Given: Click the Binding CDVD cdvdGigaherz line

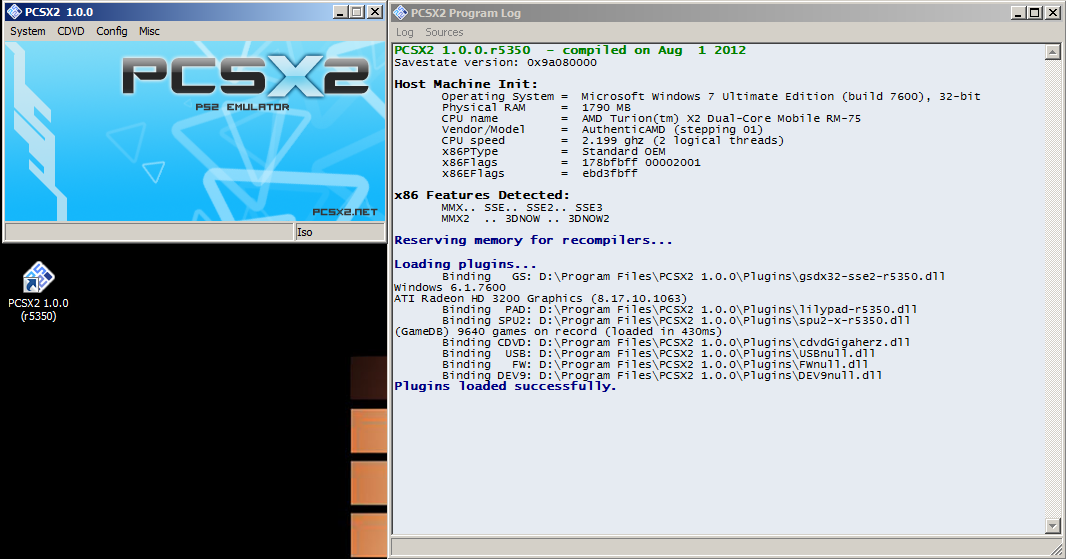Looking at the screenshot, I should click(676, 343).
